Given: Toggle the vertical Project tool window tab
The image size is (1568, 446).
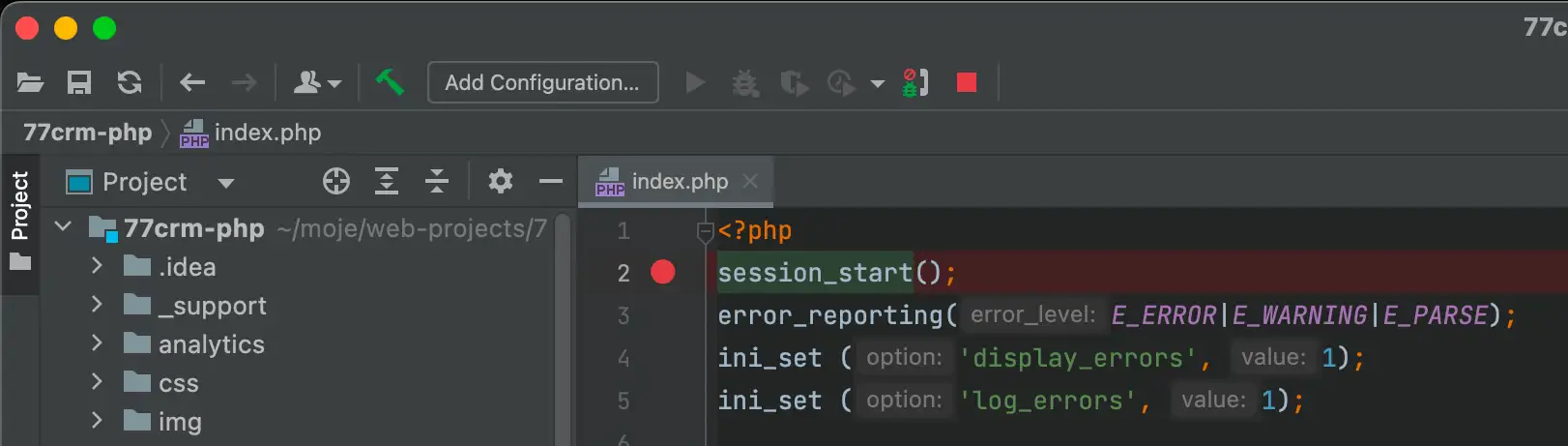Looking at the screenshot, I should 20,223.
